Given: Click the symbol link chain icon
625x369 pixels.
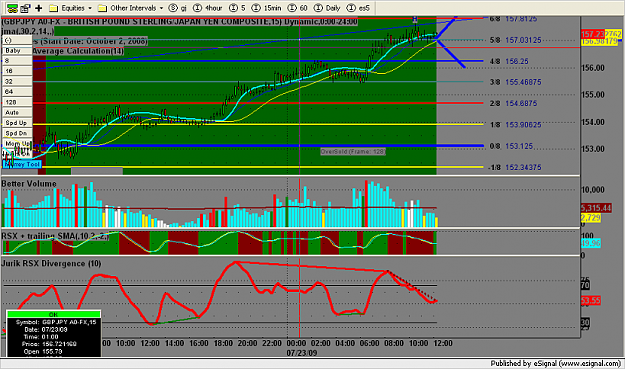Looking at the screenshot, I should (x=12, y=8).
